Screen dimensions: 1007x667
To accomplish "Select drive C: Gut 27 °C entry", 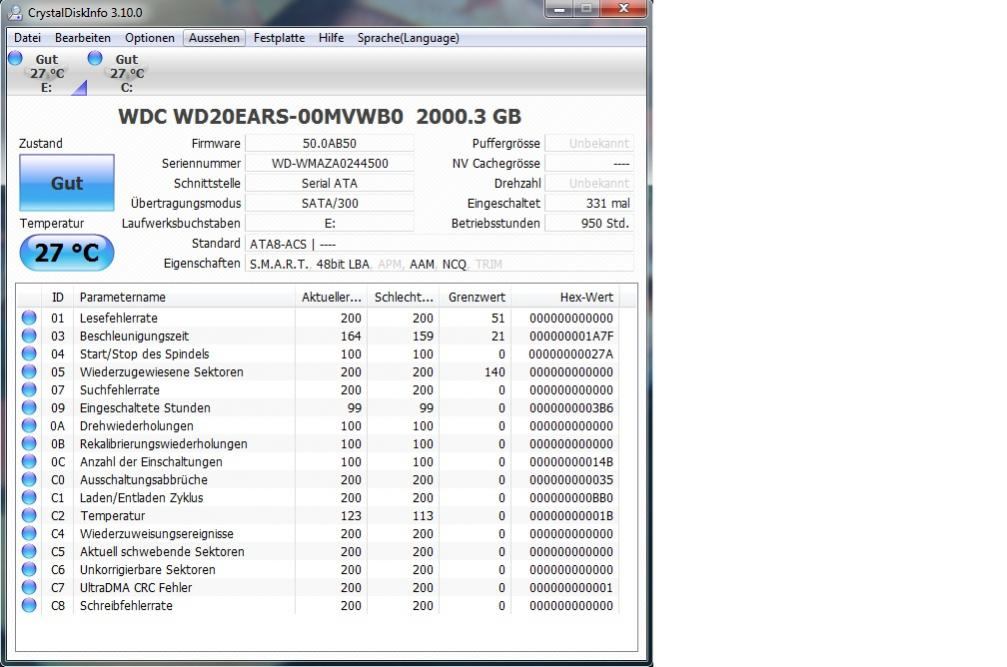I will click(126, 73).
